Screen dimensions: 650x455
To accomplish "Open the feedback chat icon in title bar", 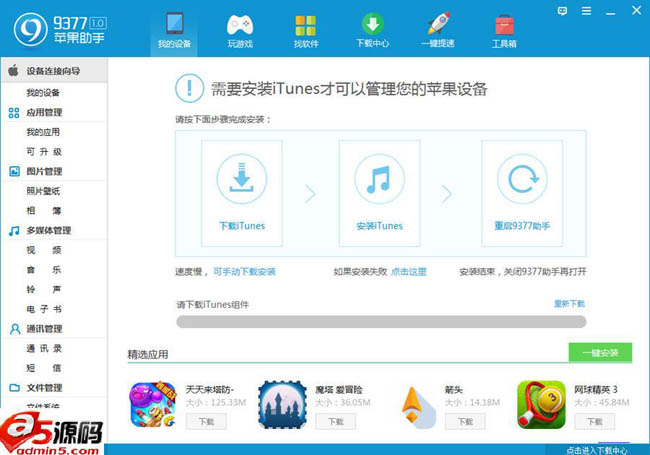I will pos(562,11).
